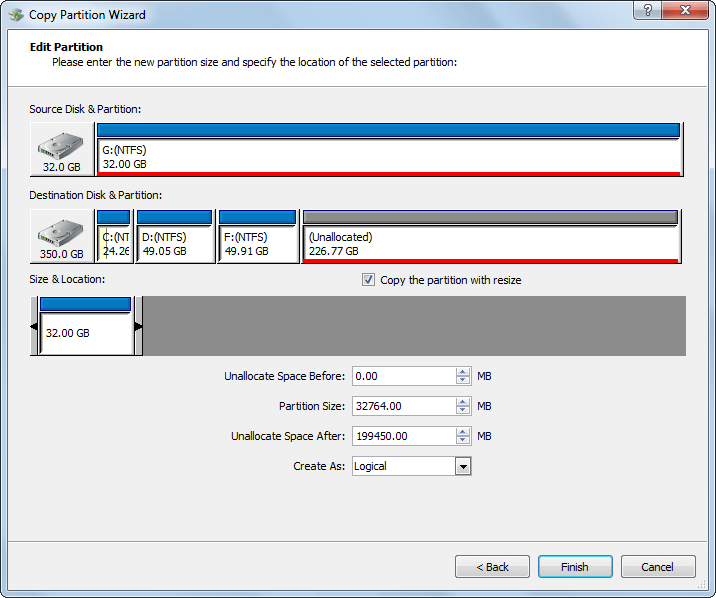Increase Partition Size with up arrow
Screen dimensions: 716x598
(463, 402)
